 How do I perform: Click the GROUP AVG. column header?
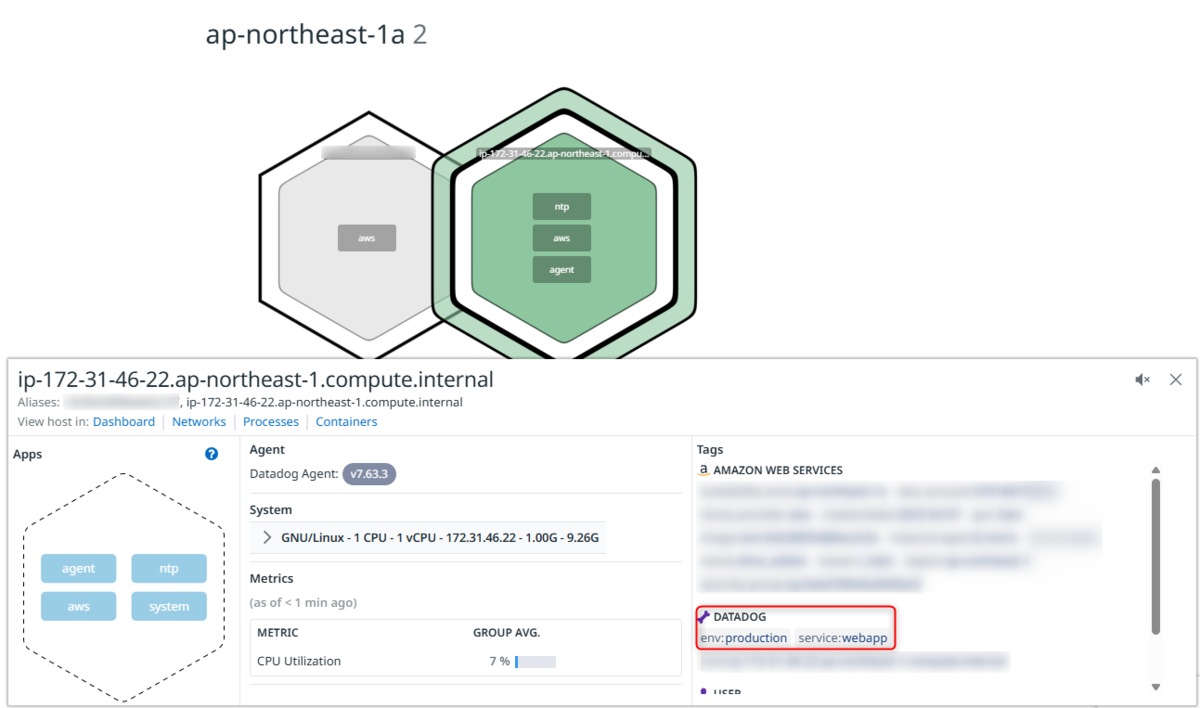[x=506, y=633]
